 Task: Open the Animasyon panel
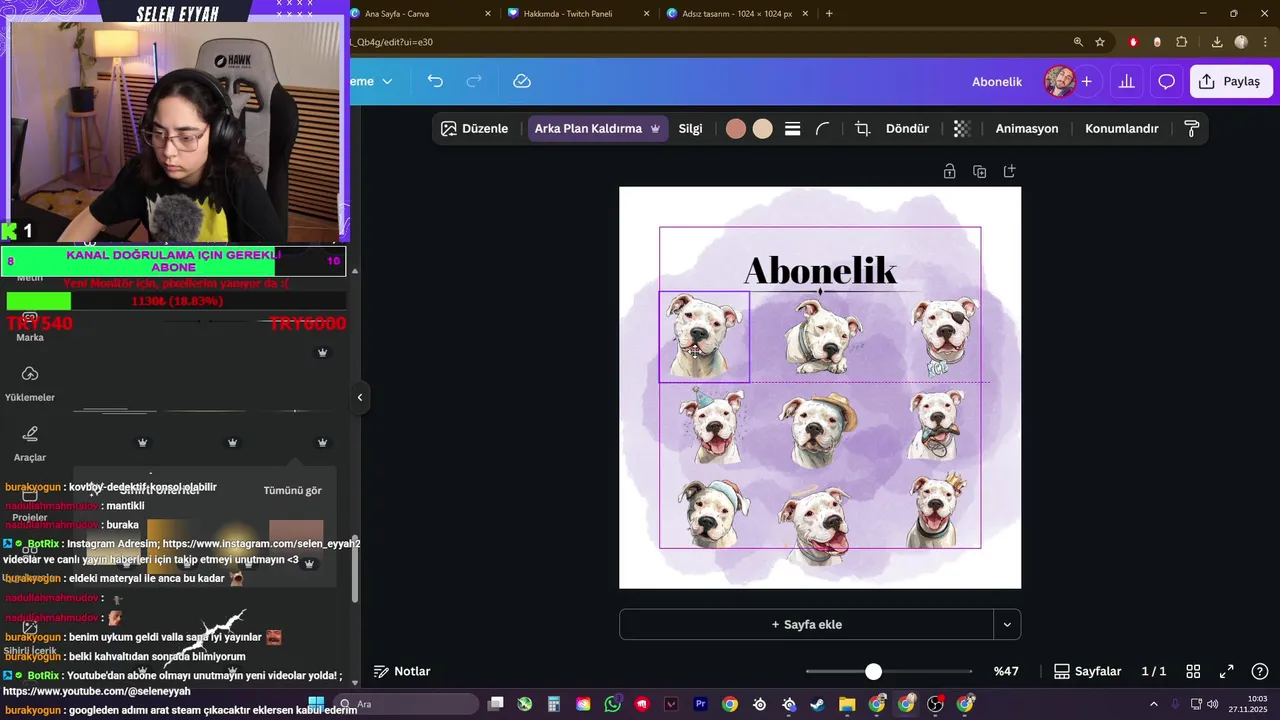1027,129
